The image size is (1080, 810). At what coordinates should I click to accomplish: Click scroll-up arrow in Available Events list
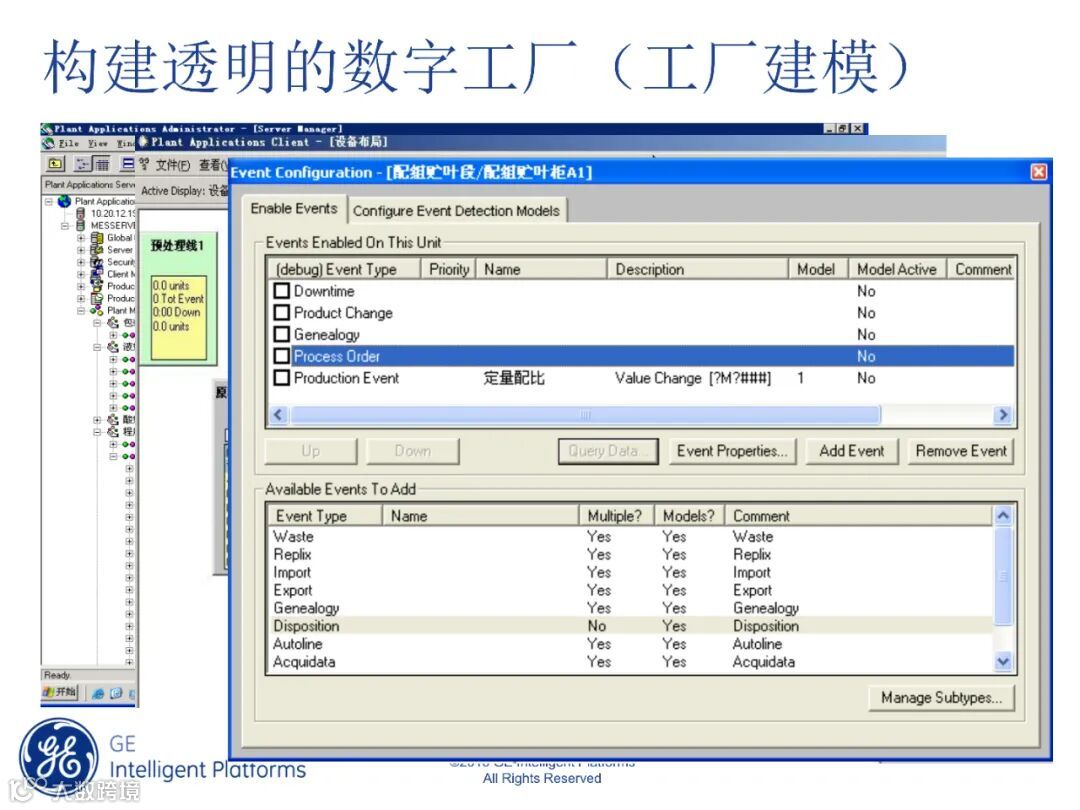(1003, 515)
